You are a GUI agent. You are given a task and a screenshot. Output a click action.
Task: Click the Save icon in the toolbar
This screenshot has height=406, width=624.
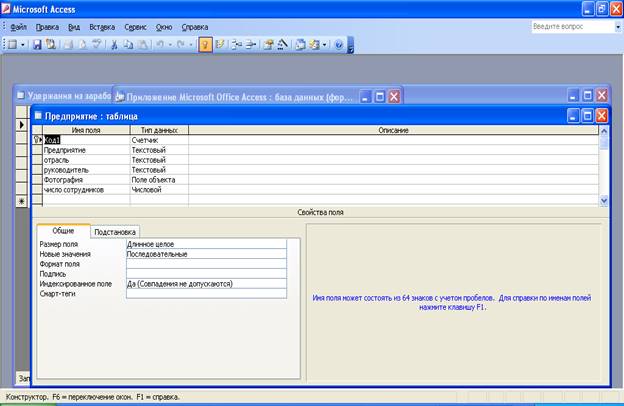[37, 45]
